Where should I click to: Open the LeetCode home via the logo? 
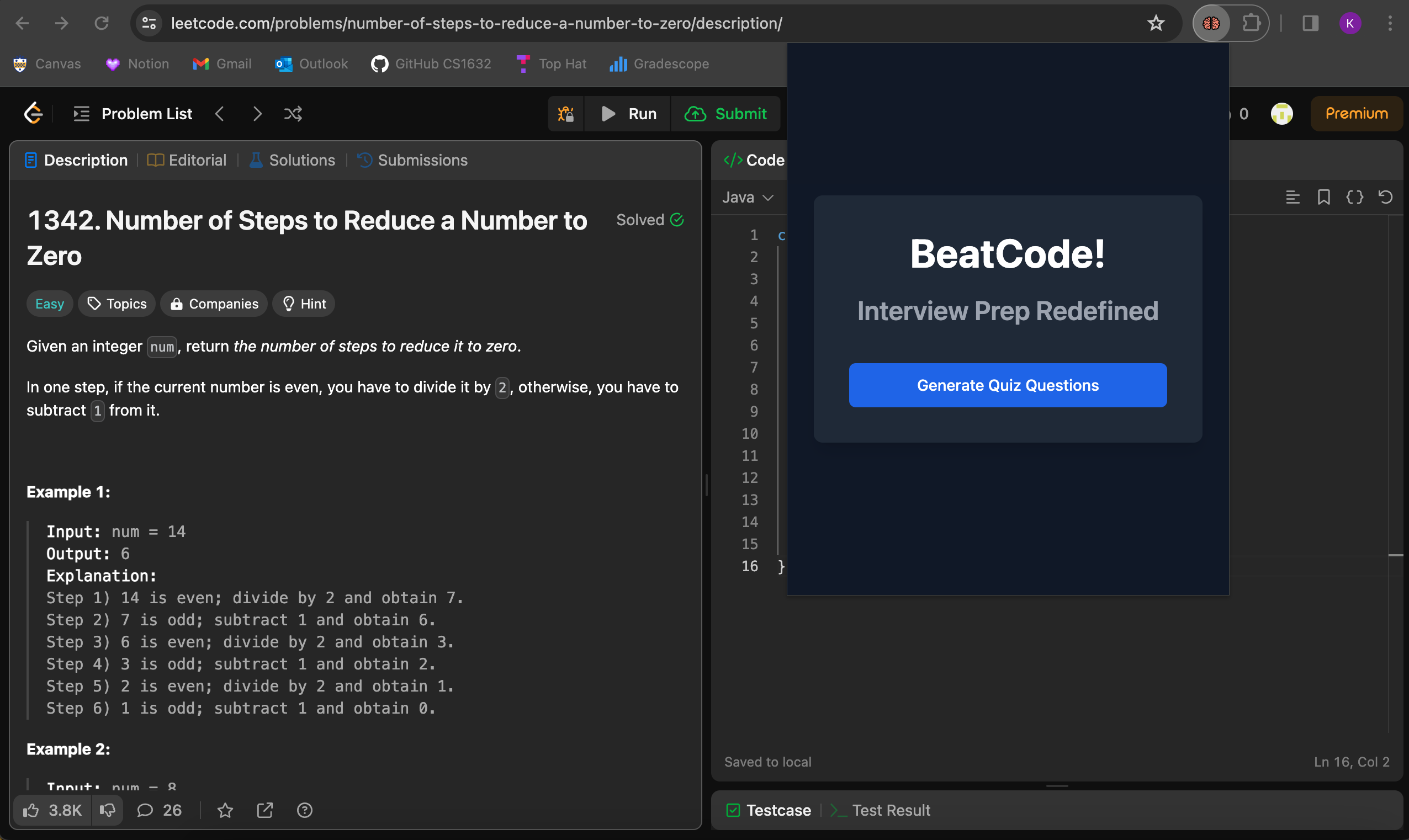(33, 113)
